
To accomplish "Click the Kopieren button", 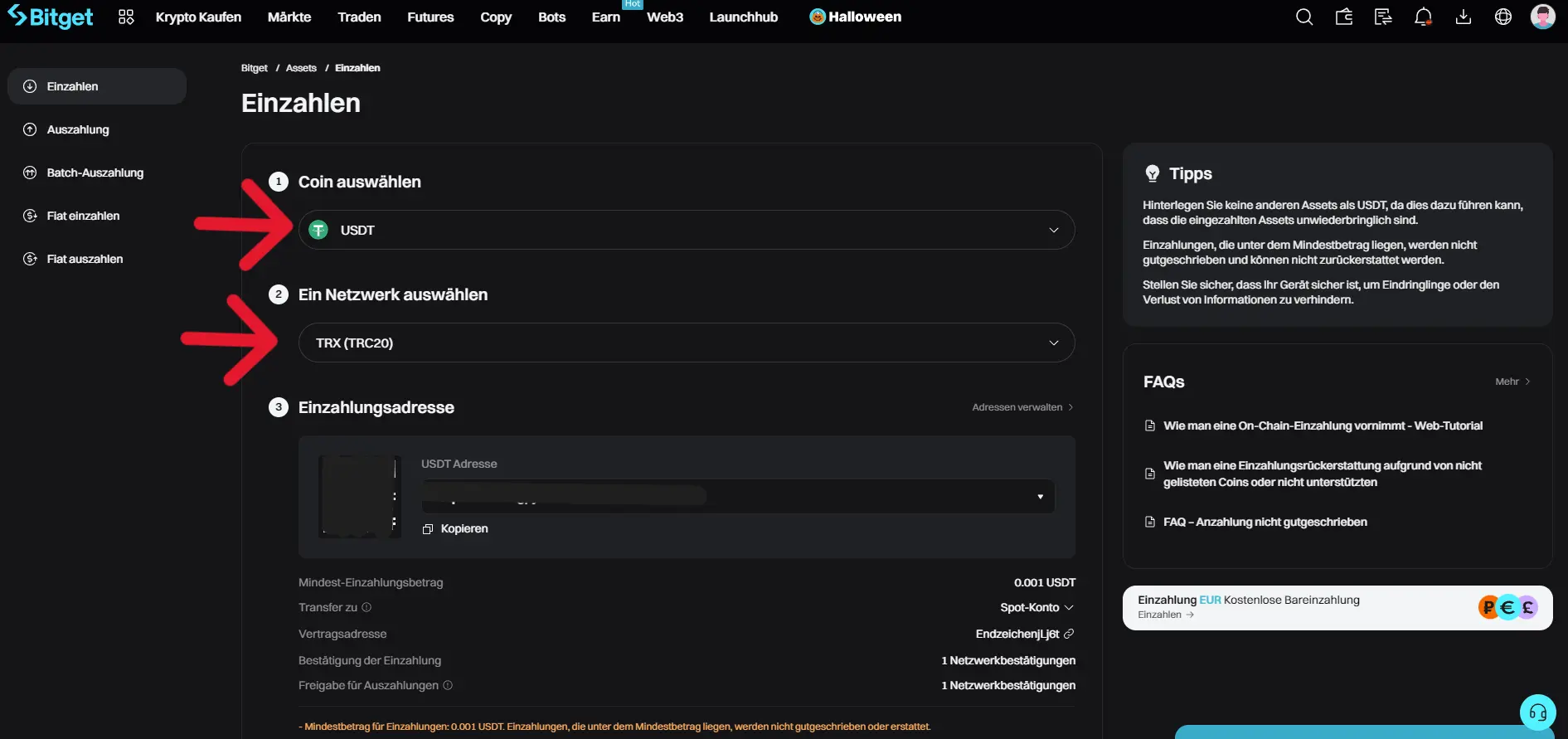I will 455,529.
